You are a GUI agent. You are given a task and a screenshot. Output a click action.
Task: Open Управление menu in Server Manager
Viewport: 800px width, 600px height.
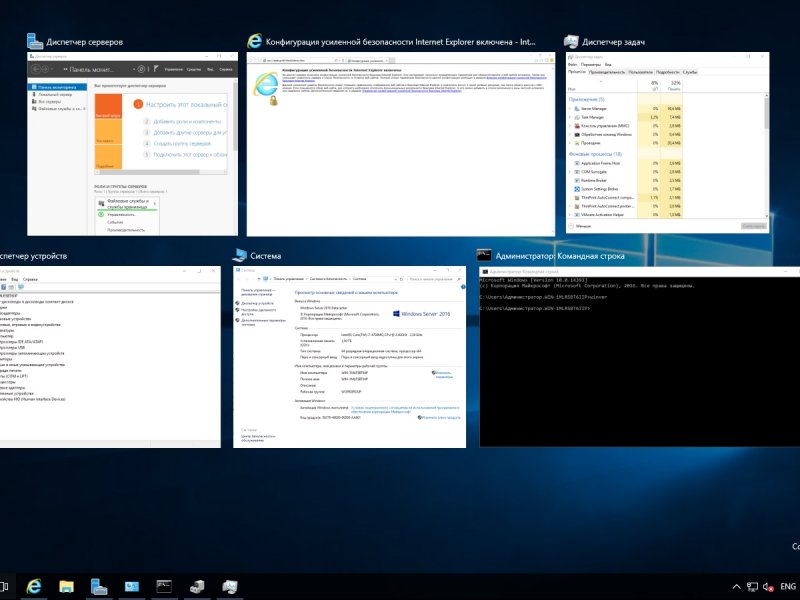(173, 69)
